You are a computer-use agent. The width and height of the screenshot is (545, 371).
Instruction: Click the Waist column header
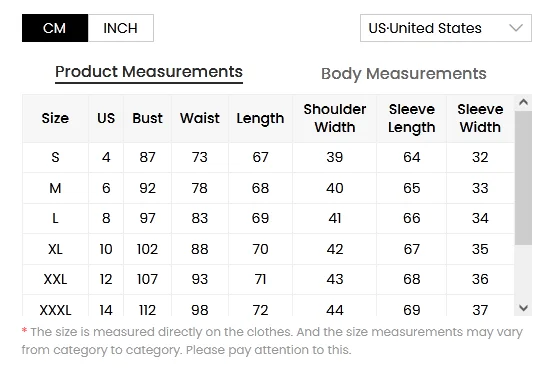[200, 119]
